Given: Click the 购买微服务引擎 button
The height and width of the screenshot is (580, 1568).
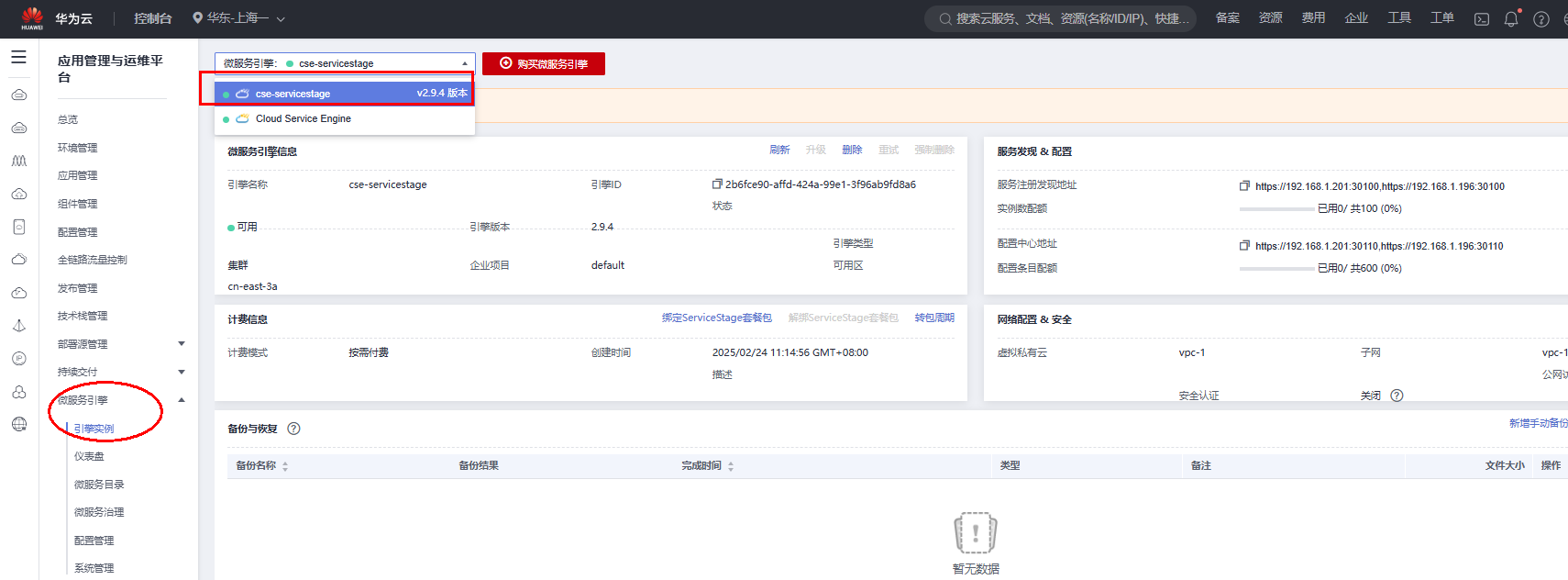Looking at the screenshot, I should pyautogui.click(x=544, y=63).
